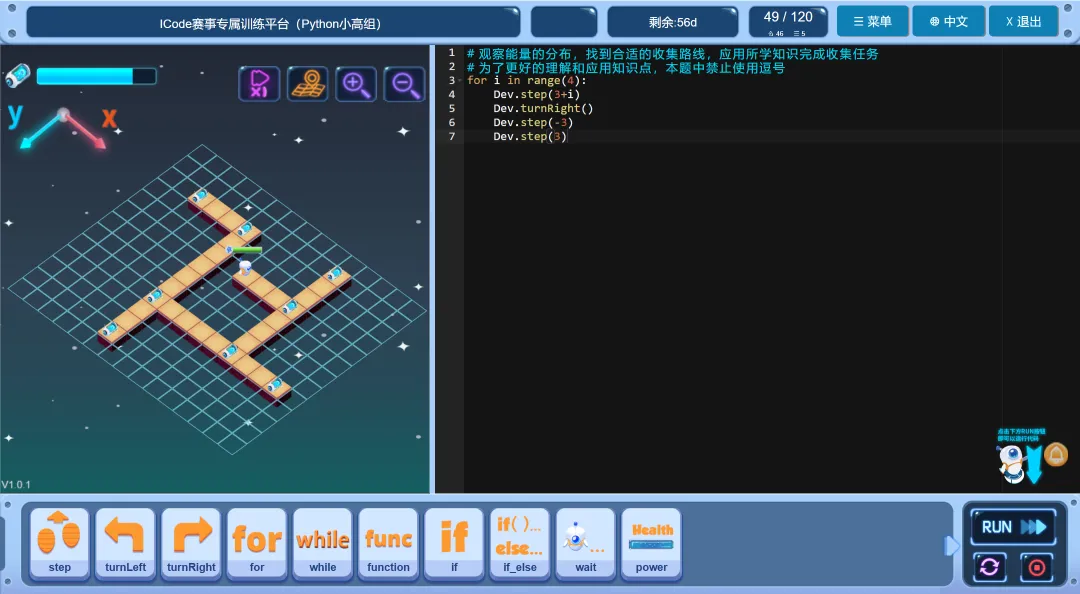The width and height of the screenshot is (1080, 594).
Task: Reset the level with refresh icon
Action: click(989, 567)
